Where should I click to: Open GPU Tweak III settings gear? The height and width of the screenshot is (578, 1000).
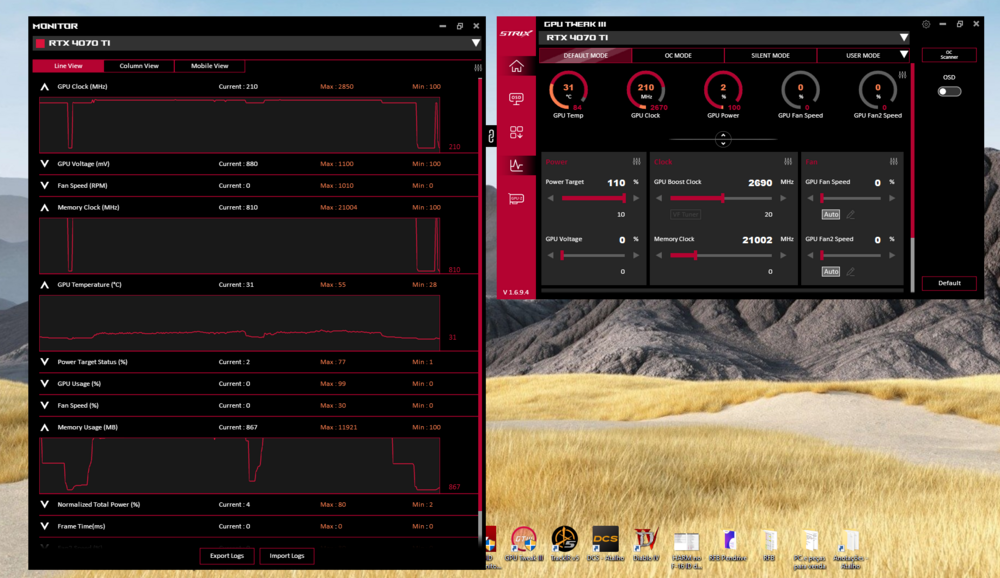926,24
